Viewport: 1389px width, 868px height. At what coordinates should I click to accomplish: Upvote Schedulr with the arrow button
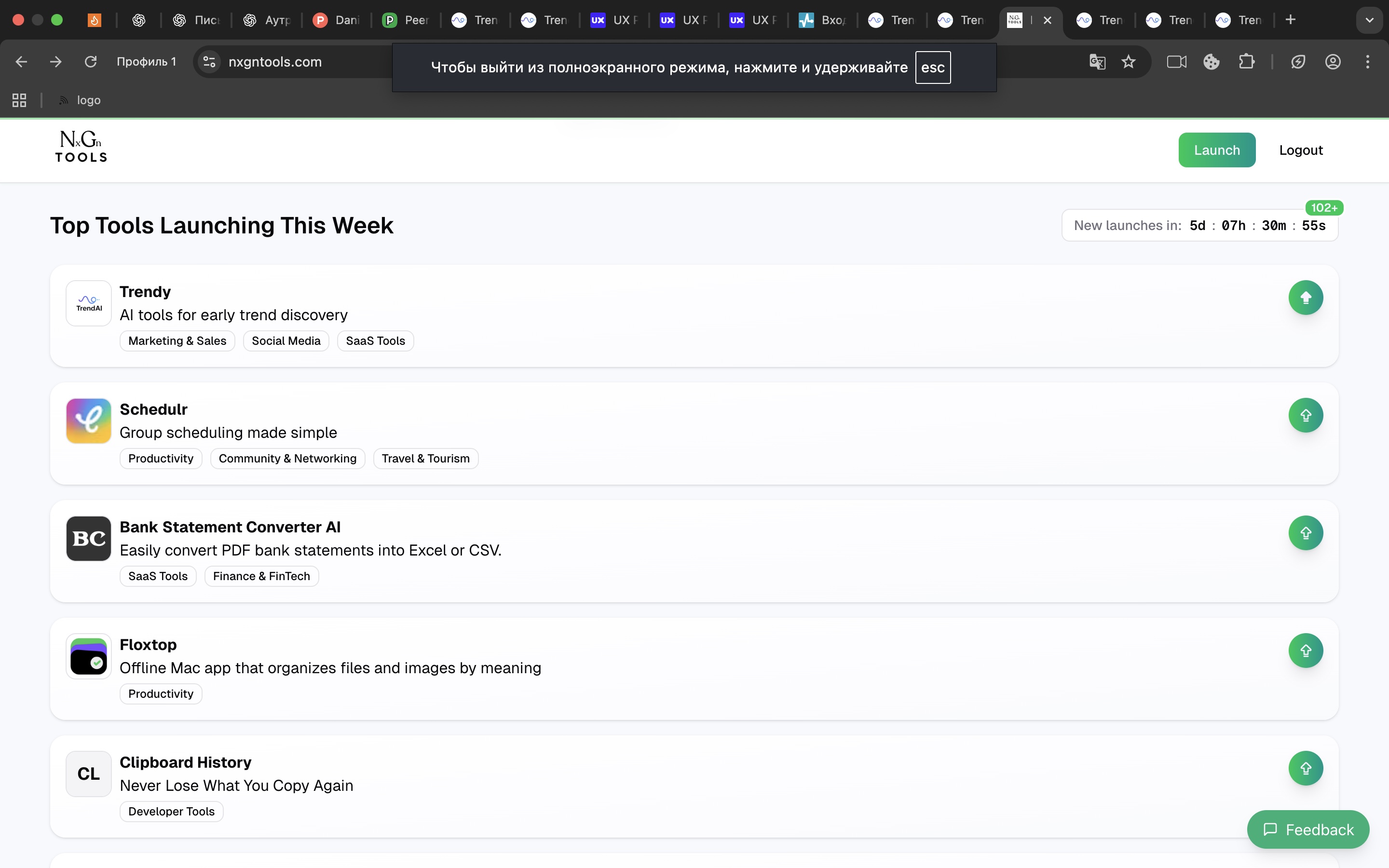pos(1305,415)
